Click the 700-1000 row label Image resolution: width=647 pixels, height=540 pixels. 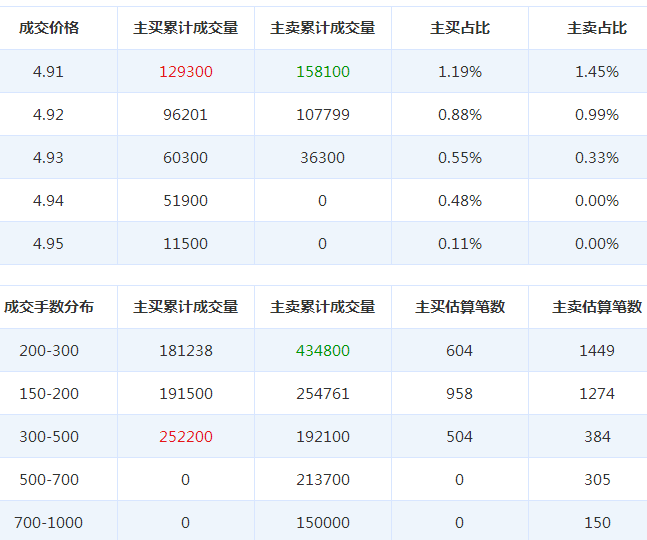point(49,523)
